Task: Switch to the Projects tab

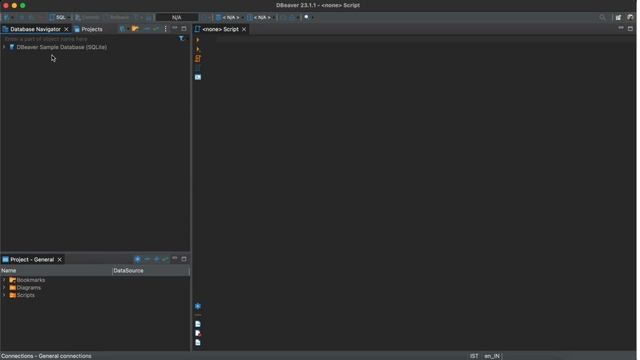Action: [89, 29]
